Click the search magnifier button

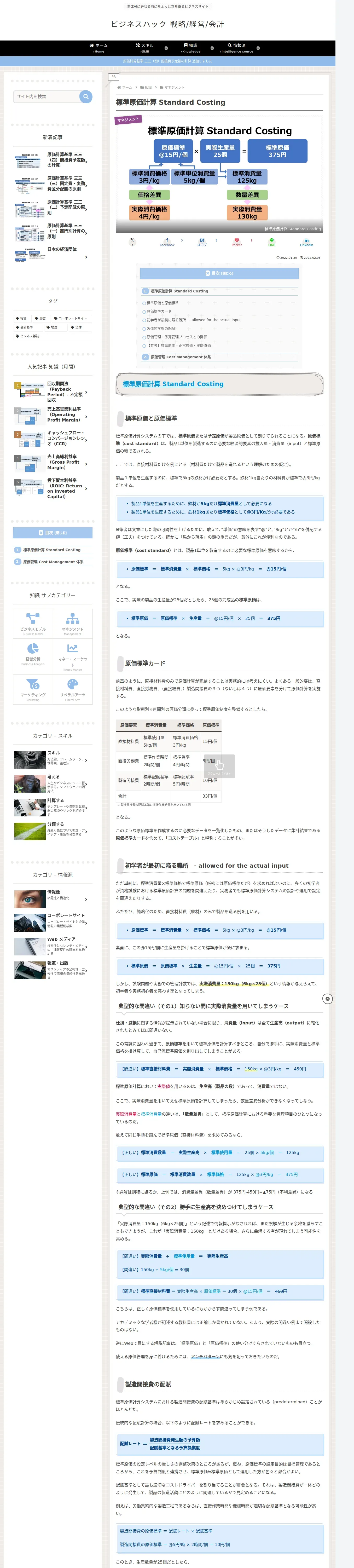(86, 96)
